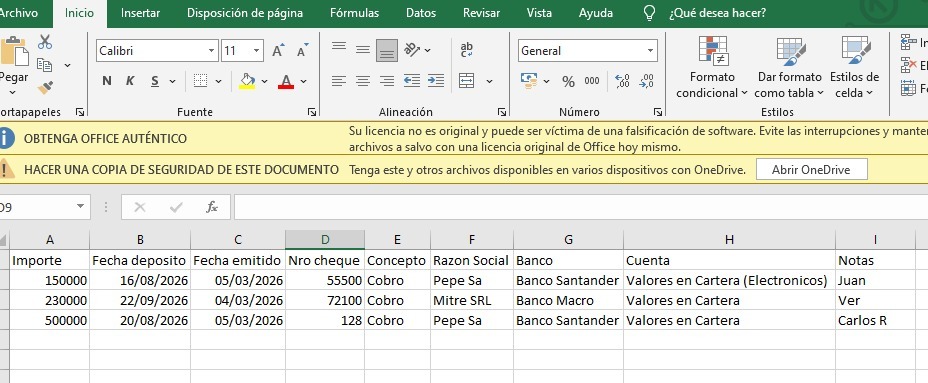Center text horizontally
This screenshot has height=383, width=928.
[363, 81]
